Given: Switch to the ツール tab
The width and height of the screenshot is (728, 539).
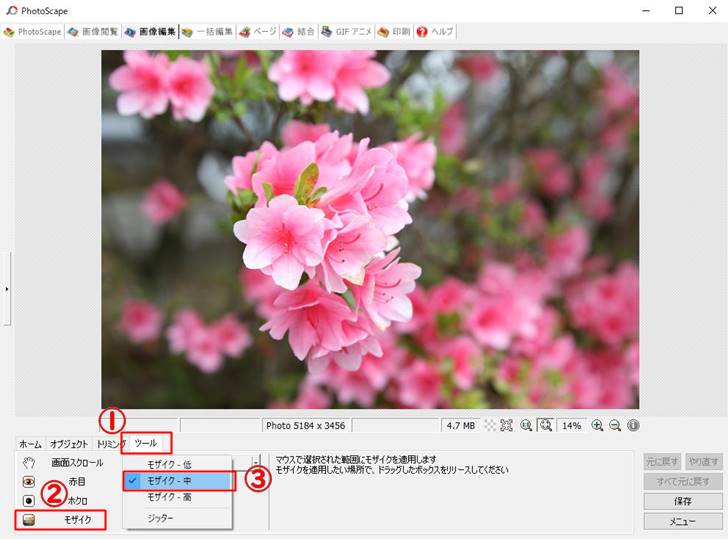Looking at the screenshot, I should coord(146,443).
